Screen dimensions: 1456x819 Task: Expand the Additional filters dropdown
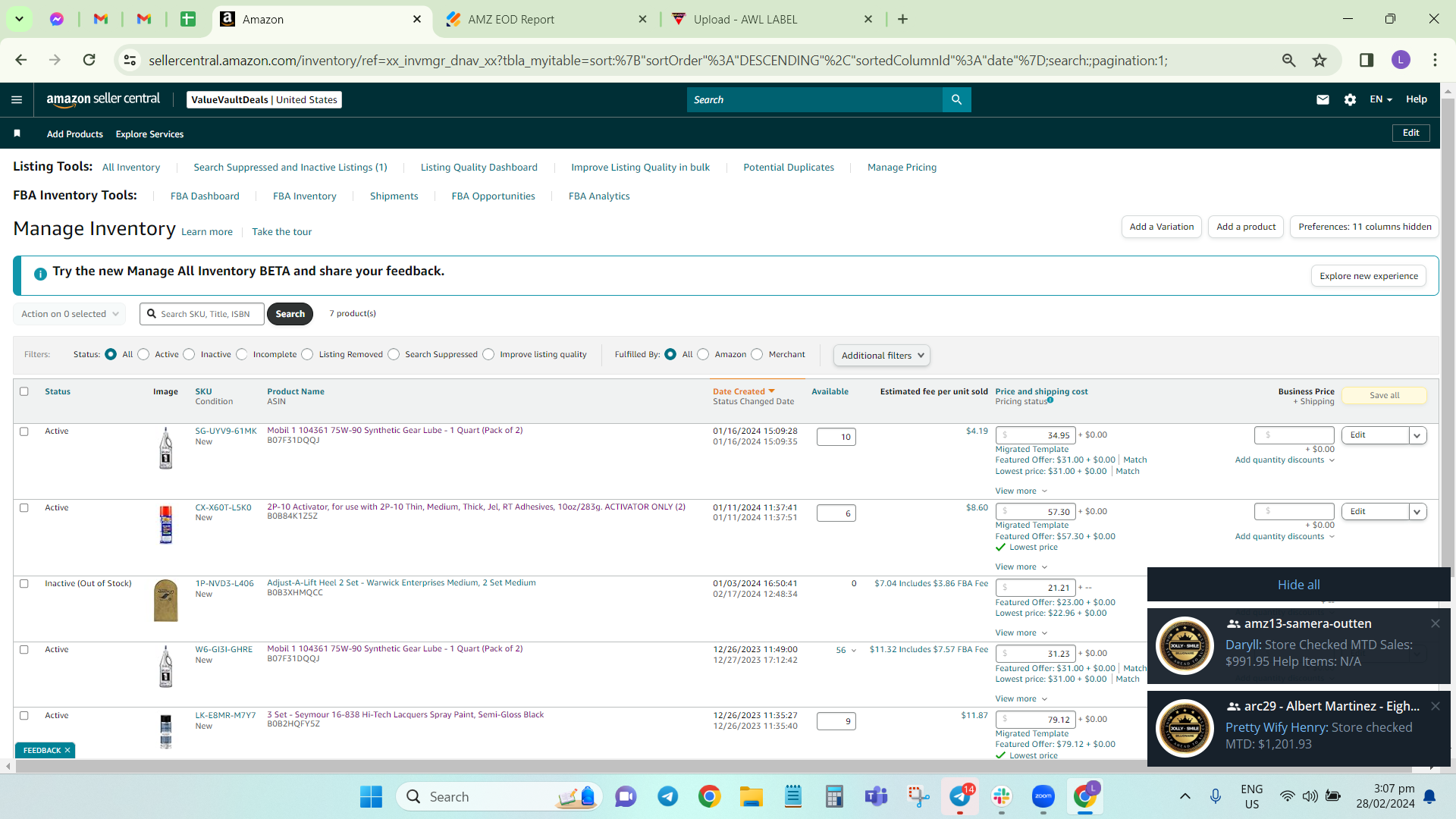tap(882, 355)
